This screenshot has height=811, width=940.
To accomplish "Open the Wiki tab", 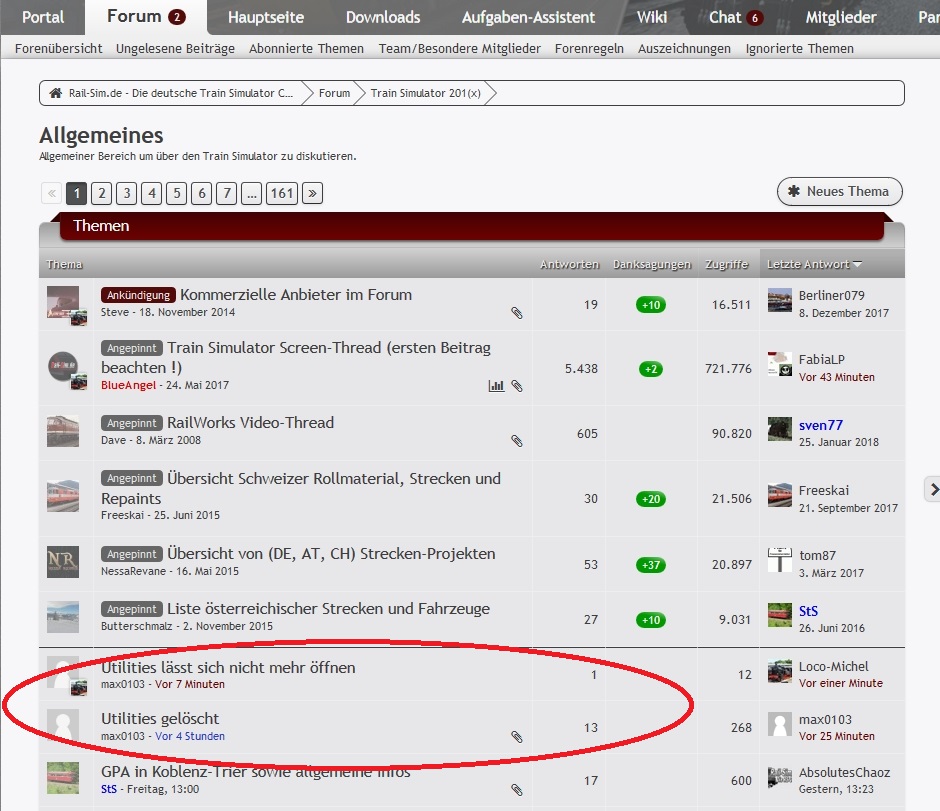I will point(652,17).
